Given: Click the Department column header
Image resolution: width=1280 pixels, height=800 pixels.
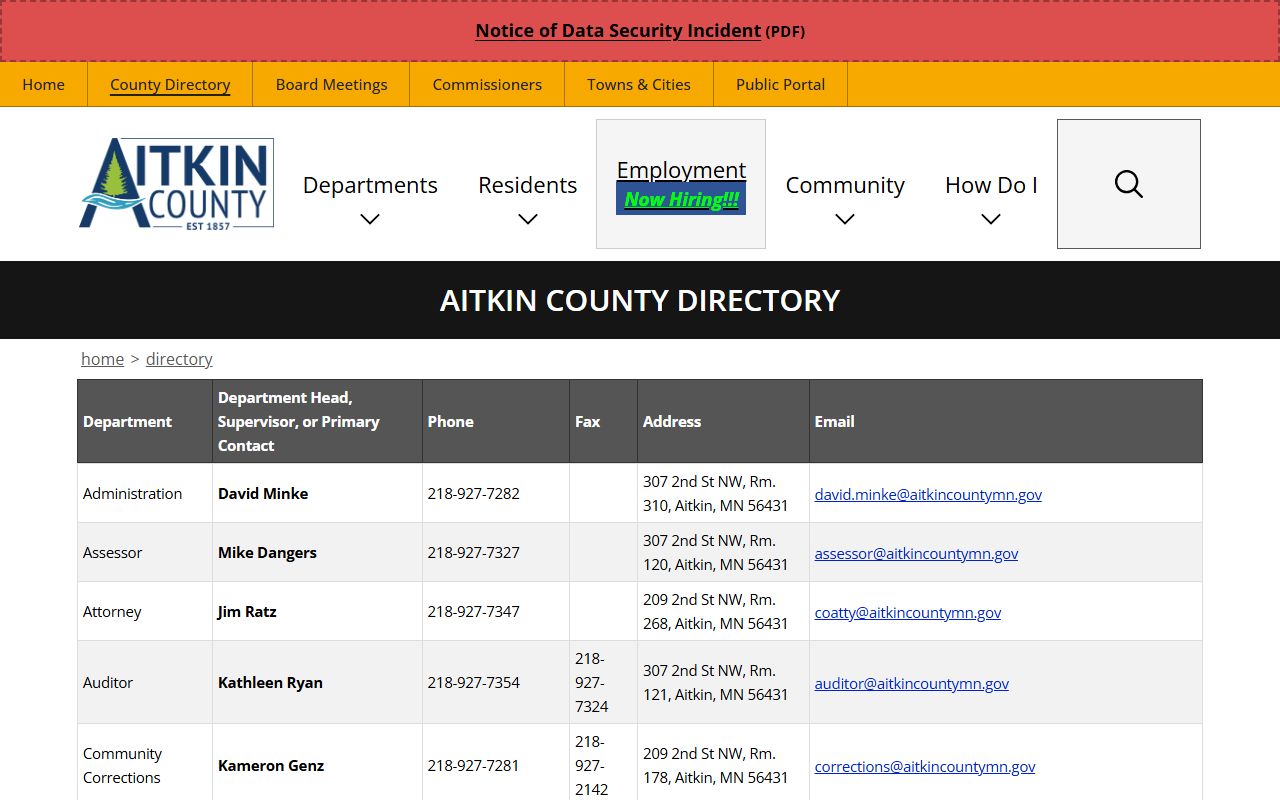Looking at the screenshot, I should click(145, 421).
